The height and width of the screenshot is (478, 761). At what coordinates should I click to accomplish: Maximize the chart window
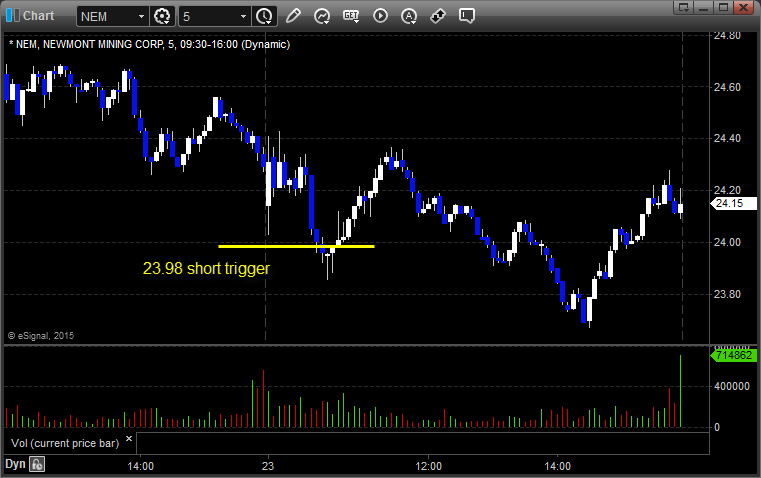723,7
